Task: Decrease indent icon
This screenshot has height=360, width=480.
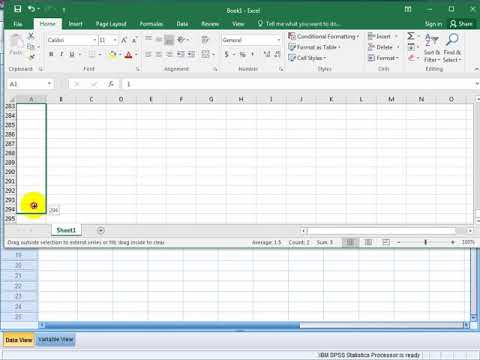Action: 181,54
